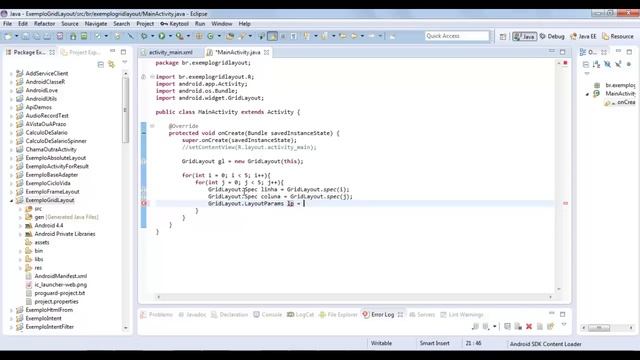Select onCreate method in Outline
Screen dimensions: 640x360
click(x=620, y=102)
